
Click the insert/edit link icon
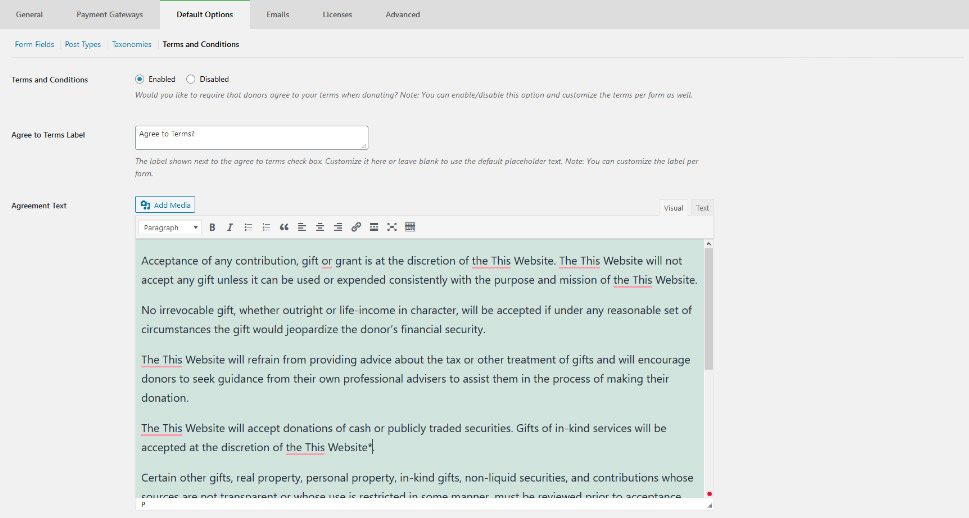click(x=356, y=228)
